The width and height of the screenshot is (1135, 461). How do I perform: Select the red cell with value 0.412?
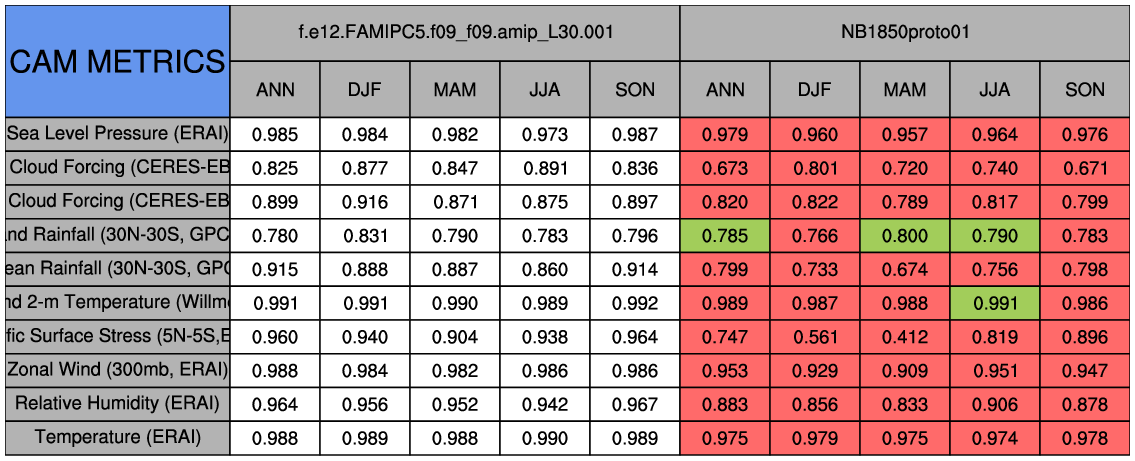905,337
